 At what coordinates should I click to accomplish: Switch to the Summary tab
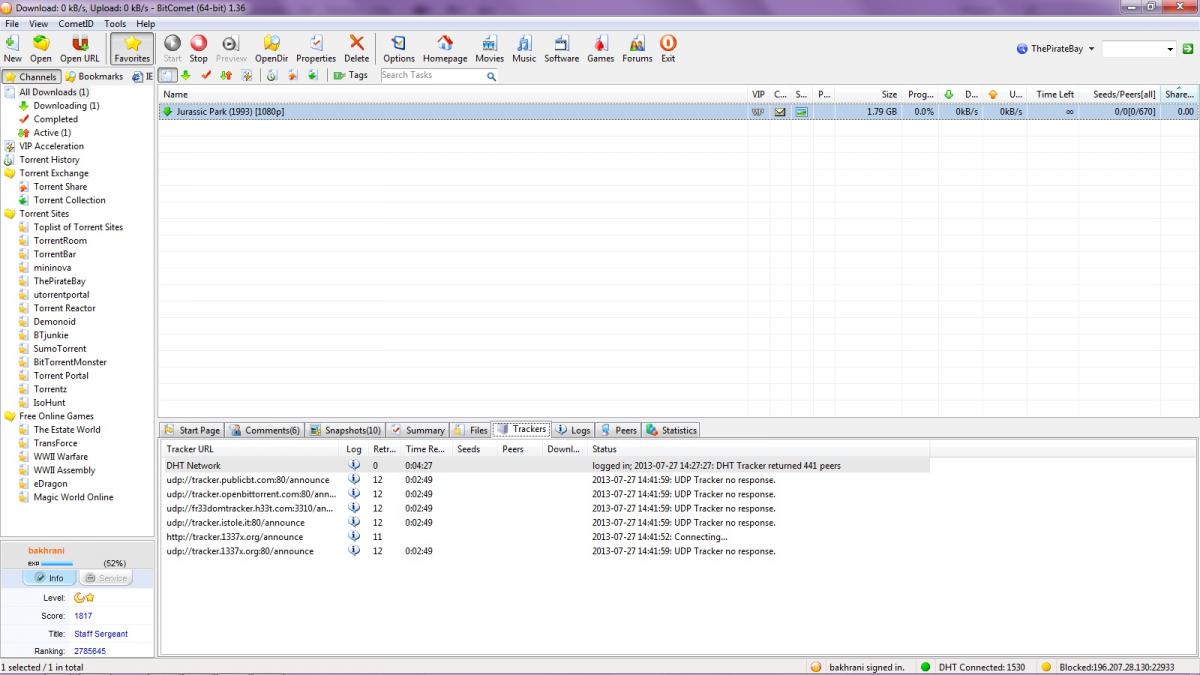pos(418,430)
